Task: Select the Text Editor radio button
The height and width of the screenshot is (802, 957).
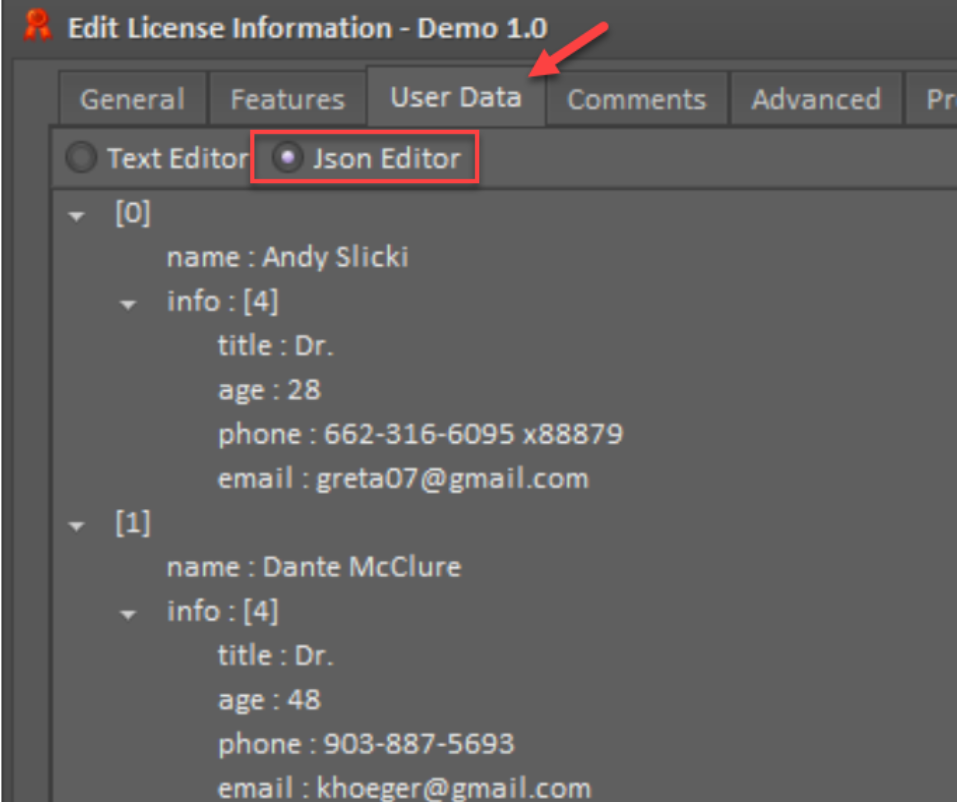Action: [x=81, y=158]
